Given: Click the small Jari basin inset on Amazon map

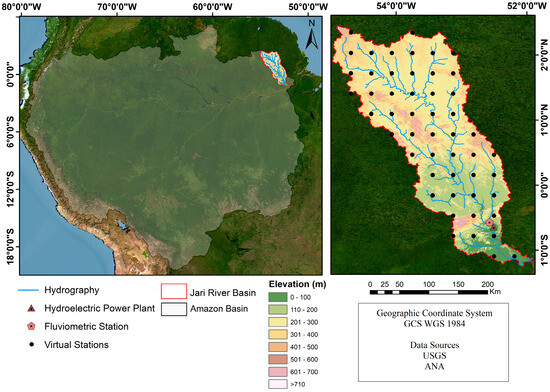Looking at the screenshot, I should click(x=275, y=69).
